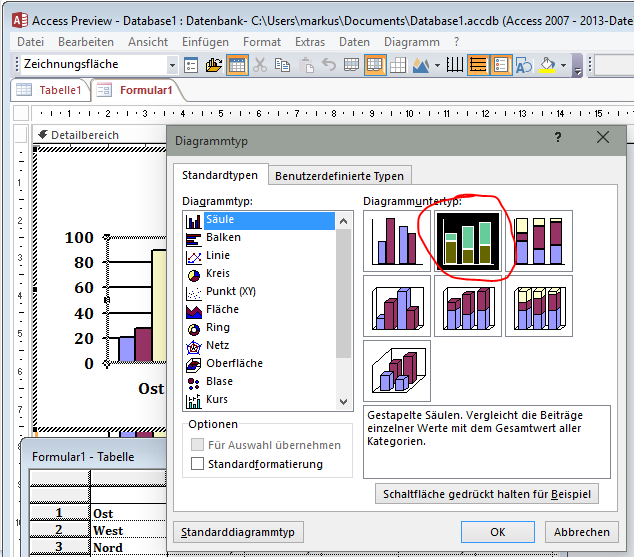Screen dimensions: 634x557
Task: Choose Netz chart type from list
Action: click(216, 346)
